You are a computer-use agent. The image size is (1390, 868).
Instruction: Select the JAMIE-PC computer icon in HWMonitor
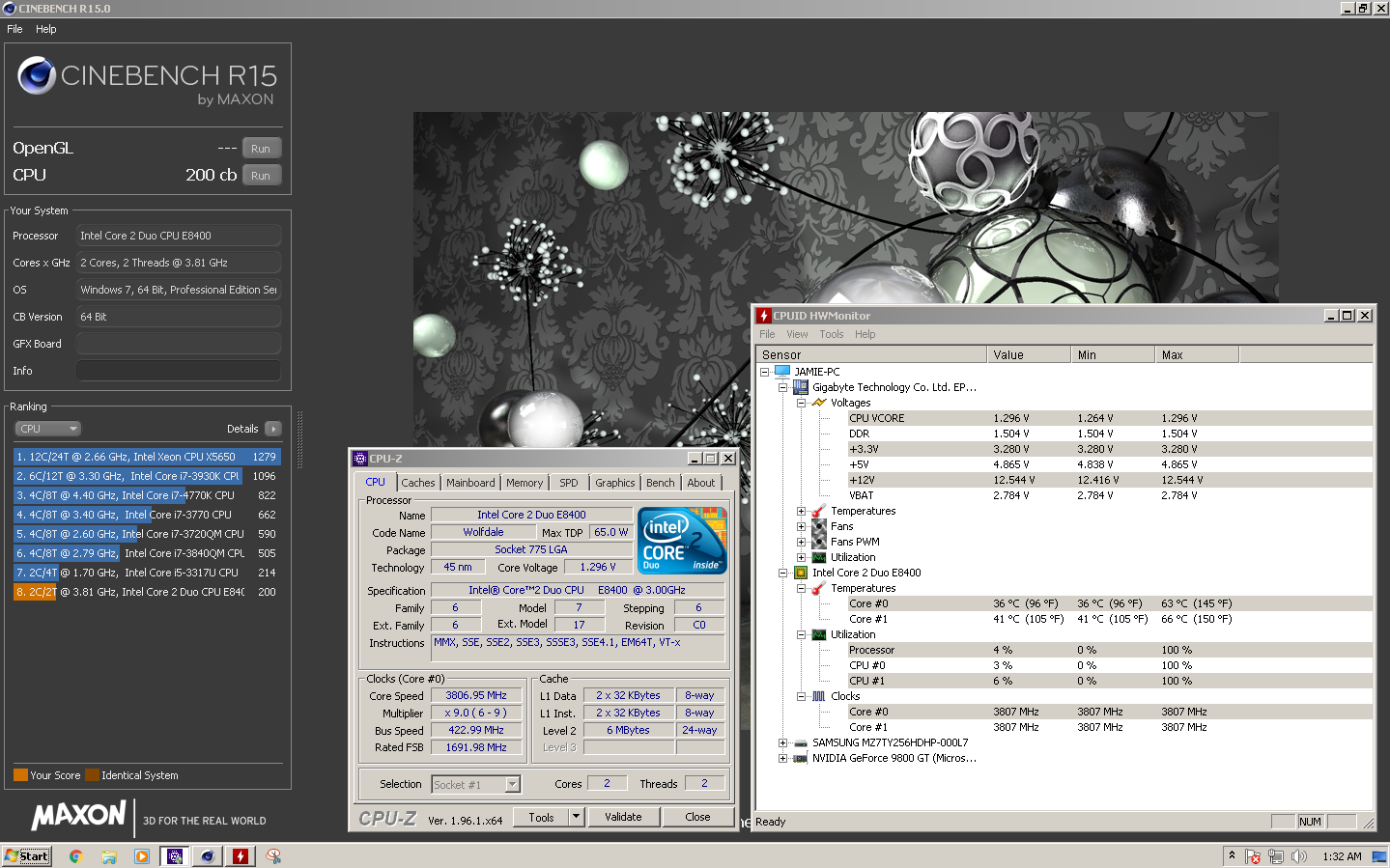(782, 372)
